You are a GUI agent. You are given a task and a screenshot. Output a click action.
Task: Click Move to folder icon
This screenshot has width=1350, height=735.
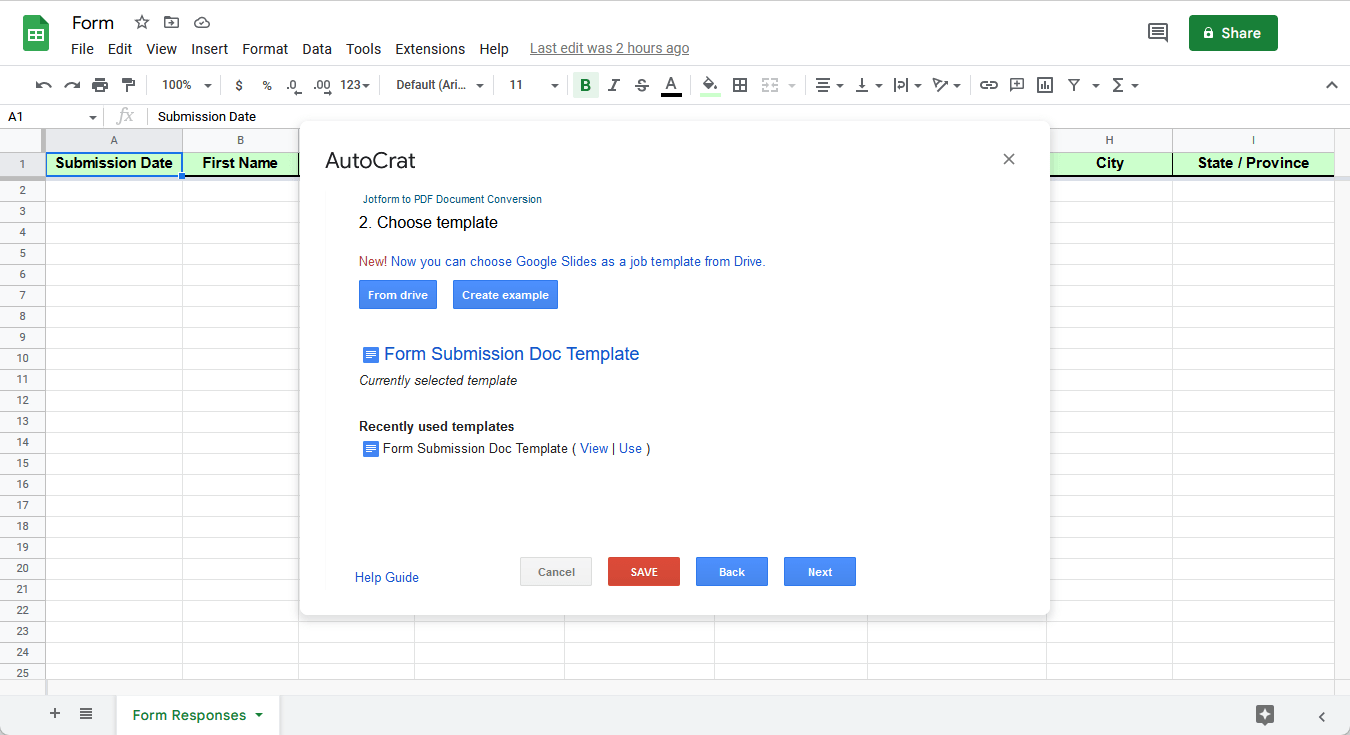(172, 22)
